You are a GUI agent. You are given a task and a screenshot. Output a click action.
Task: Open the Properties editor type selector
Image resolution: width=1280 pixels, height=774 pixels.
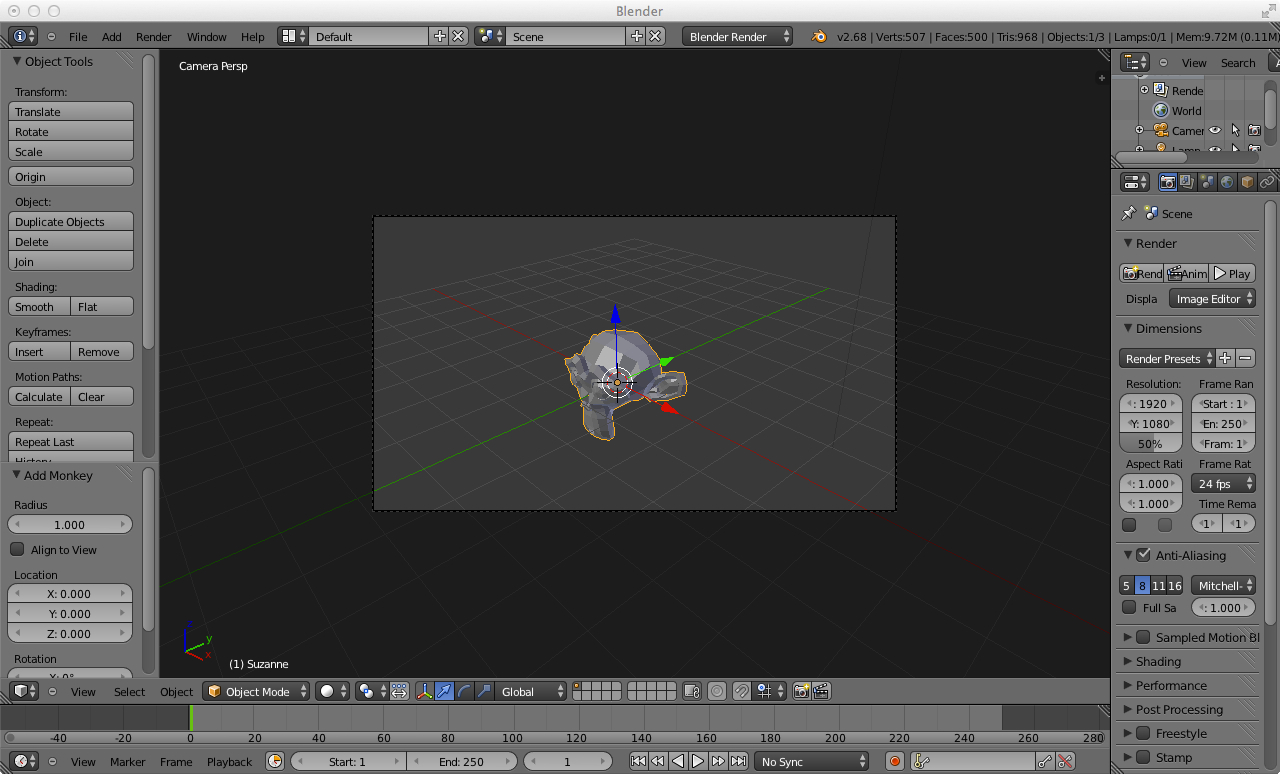[1135, 182]
